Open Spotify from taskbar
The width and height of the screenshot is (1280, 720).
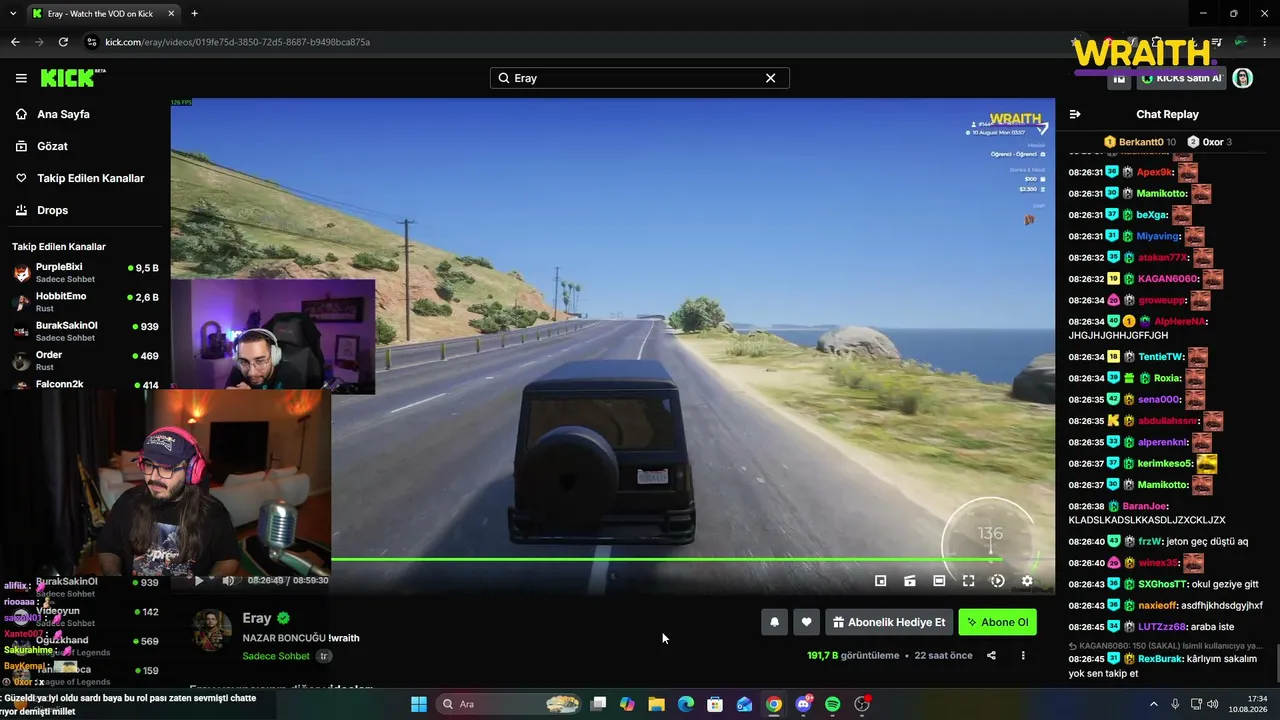[x=832, y=704]
